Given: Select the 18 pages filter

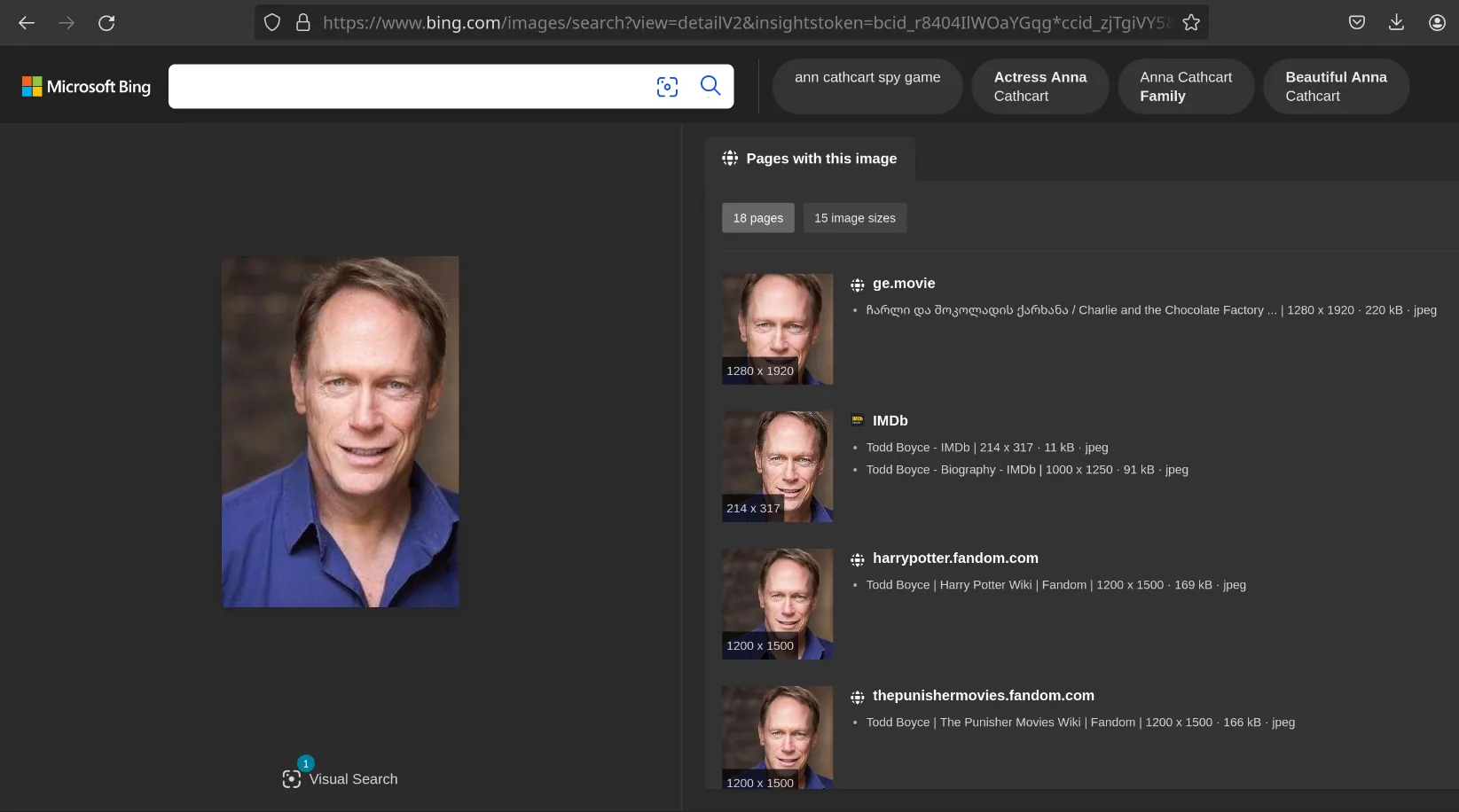Looking at the screenshot, I should click(x=758, y=218).
